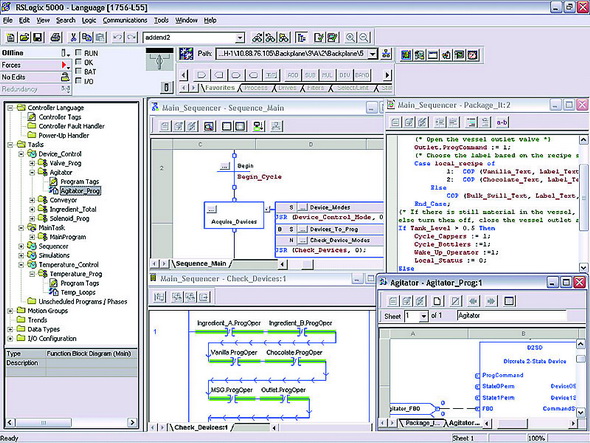Select Agitator_Prog in the tree
Screen dimensions: 590x443
coord(80,191)
